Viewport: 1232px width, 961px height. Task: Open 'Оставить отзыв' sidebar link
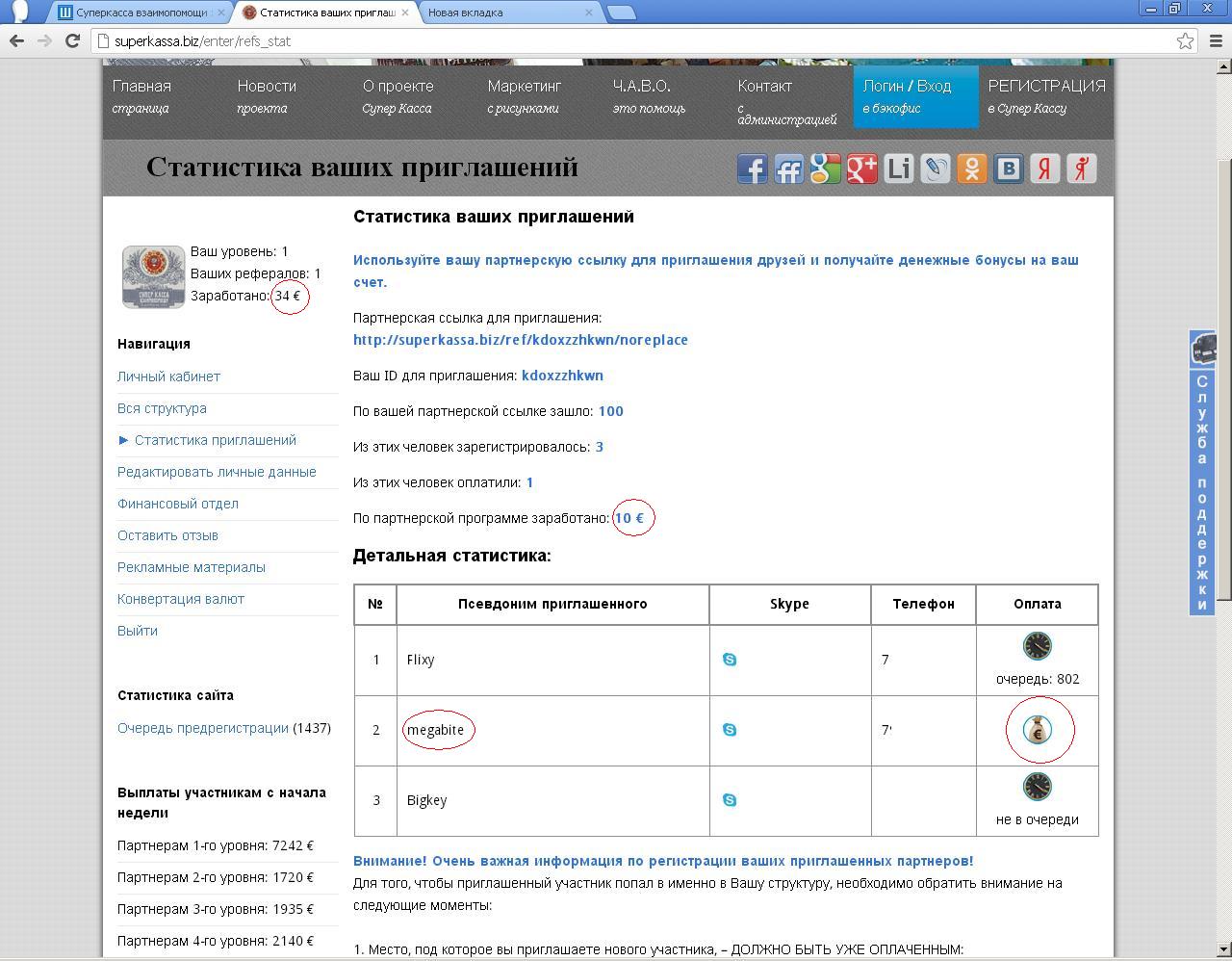point(167,535)
